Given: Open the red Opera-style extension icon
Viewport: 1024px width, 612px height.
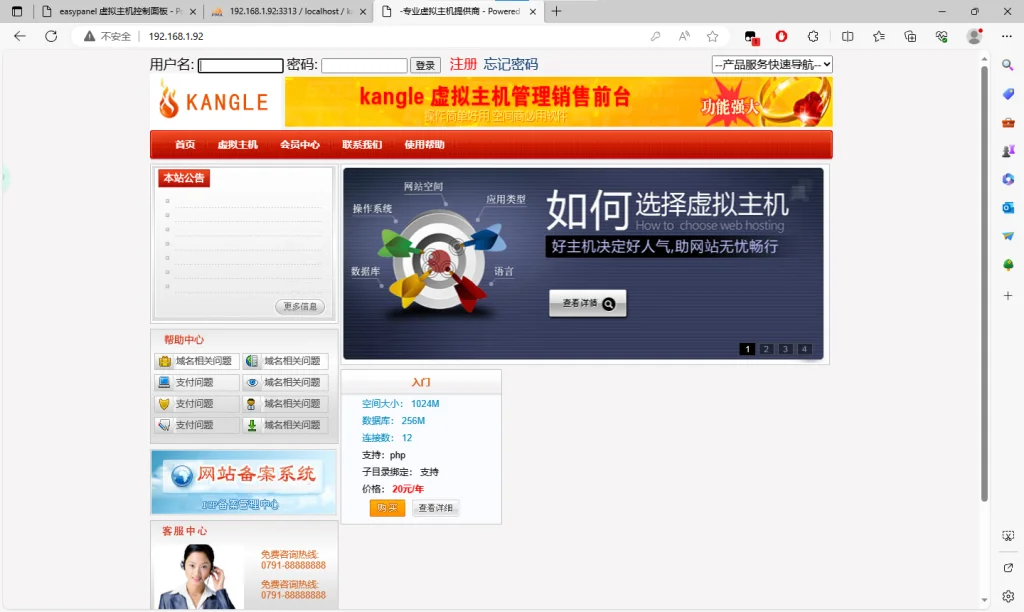Looking at the screenshot, I should 781,37.
